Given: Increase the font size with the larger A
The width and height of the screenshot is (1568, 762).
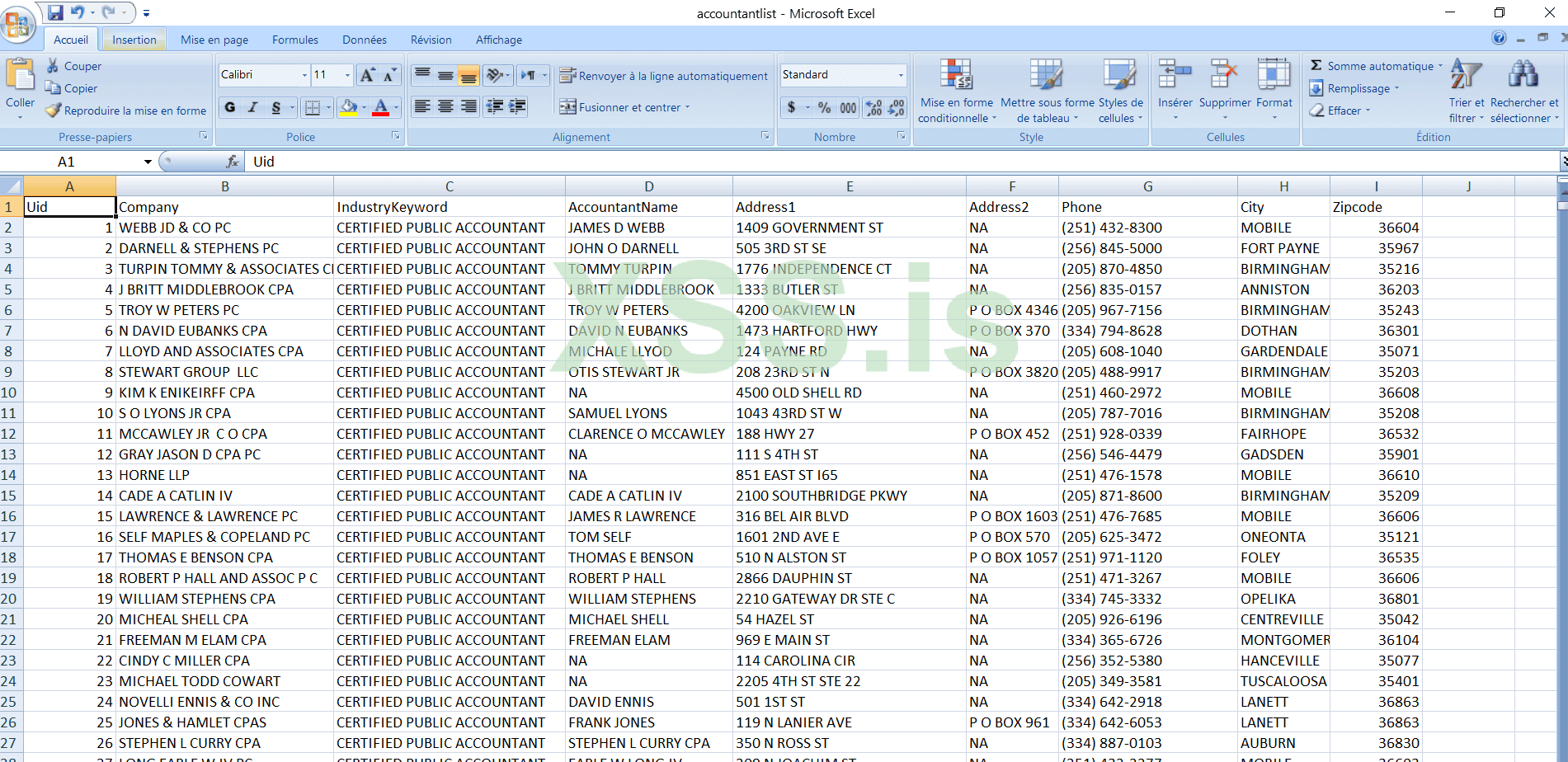Looking at the screenshot, I should pyautogui.click(x=367, y=75).
